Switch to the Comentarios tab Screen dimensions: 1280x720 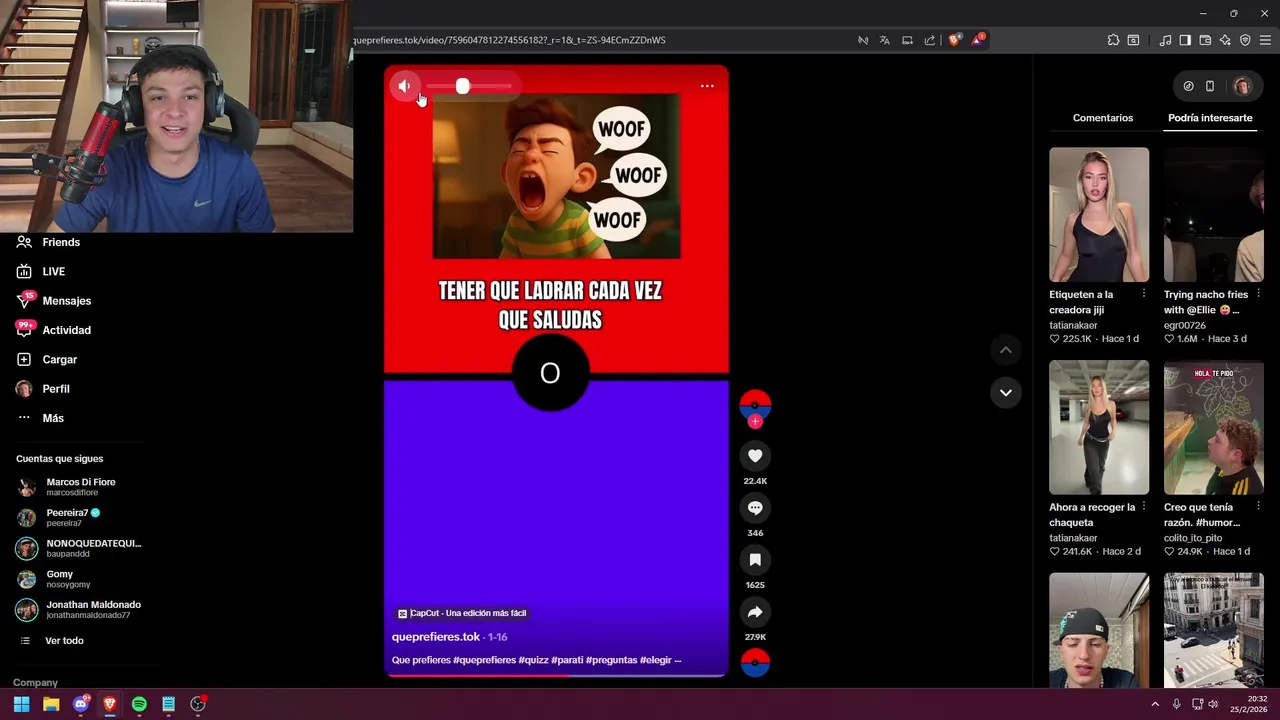click(x=1103, y=118)
